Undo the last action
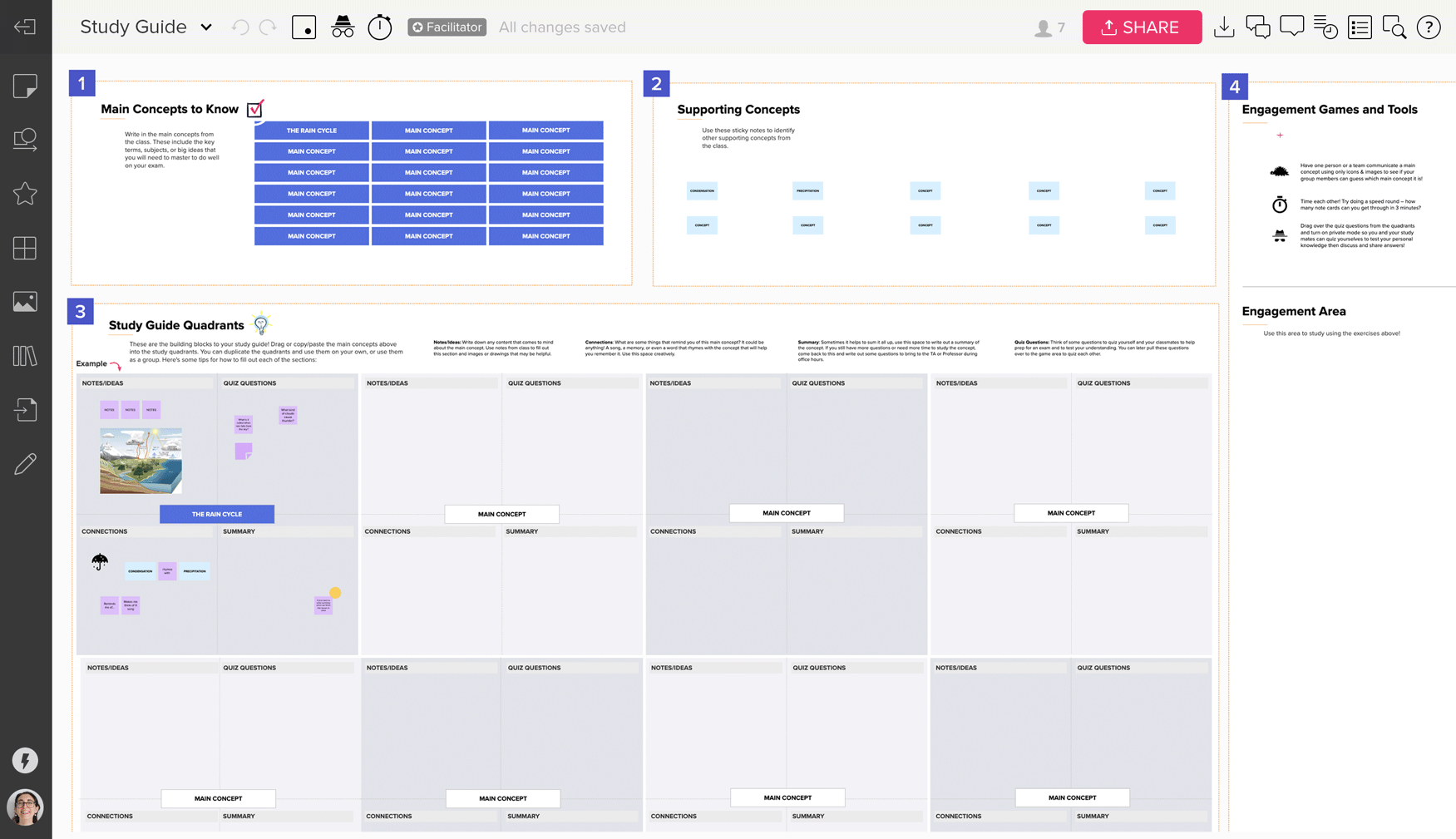Viewport: 1456px width, 839px height. coord(240,27)
